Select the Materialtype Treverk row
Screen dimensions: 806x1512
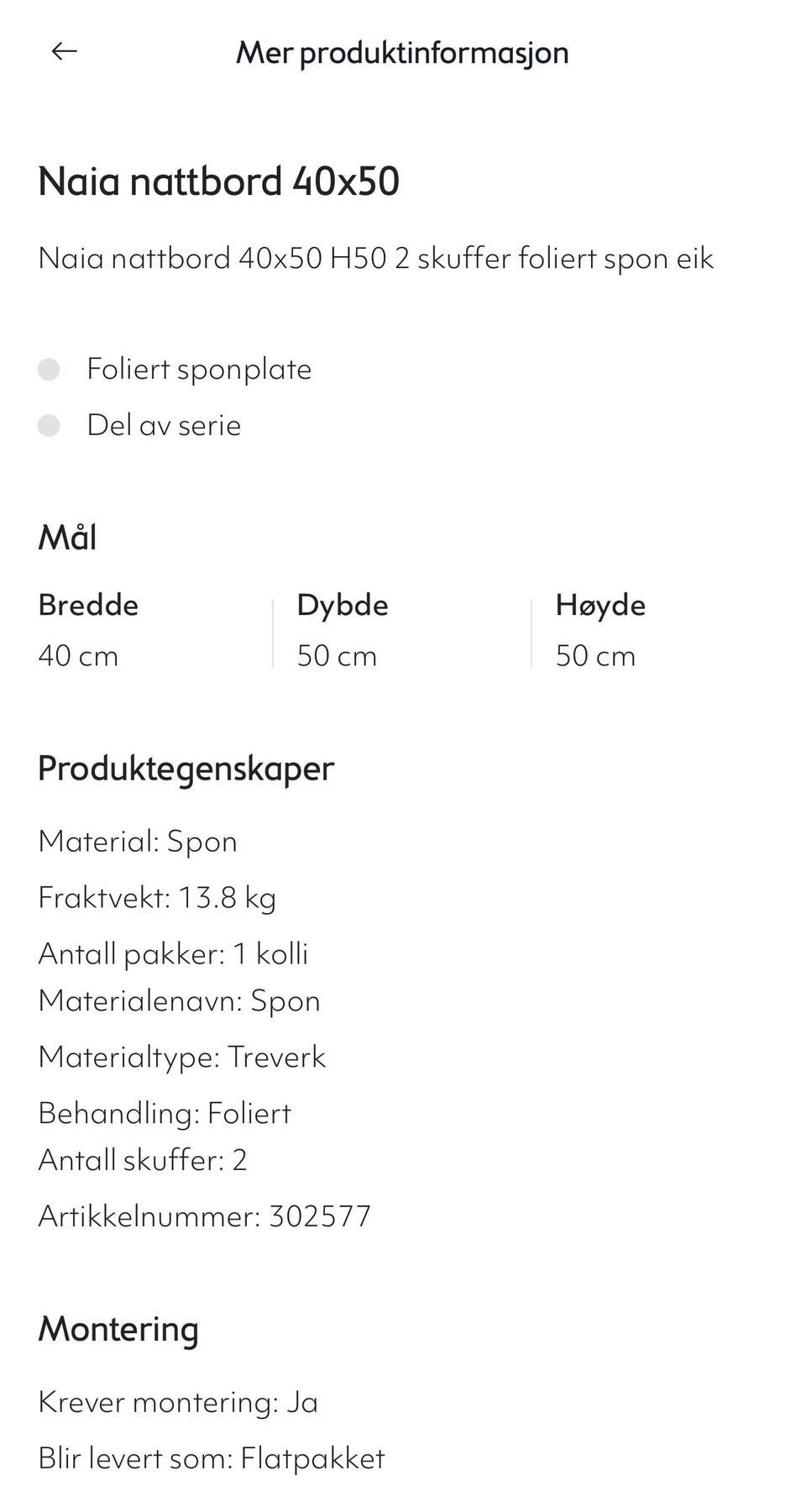click(x=182, y=1056)
